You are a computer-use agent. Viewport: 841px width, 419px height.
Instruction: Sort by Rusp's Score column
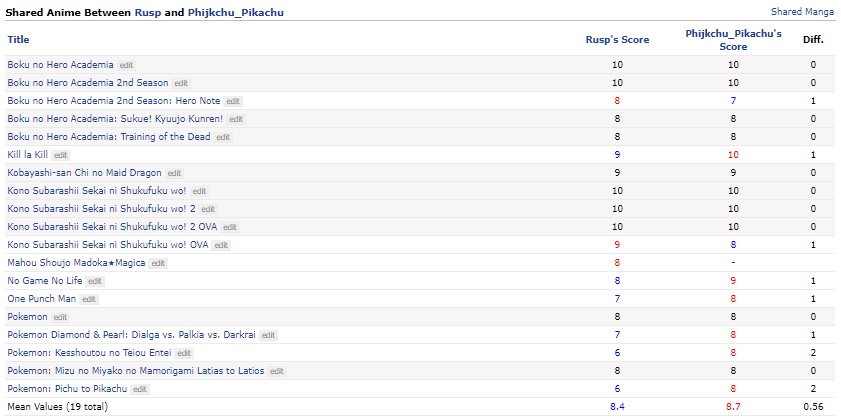click(617, 40)
